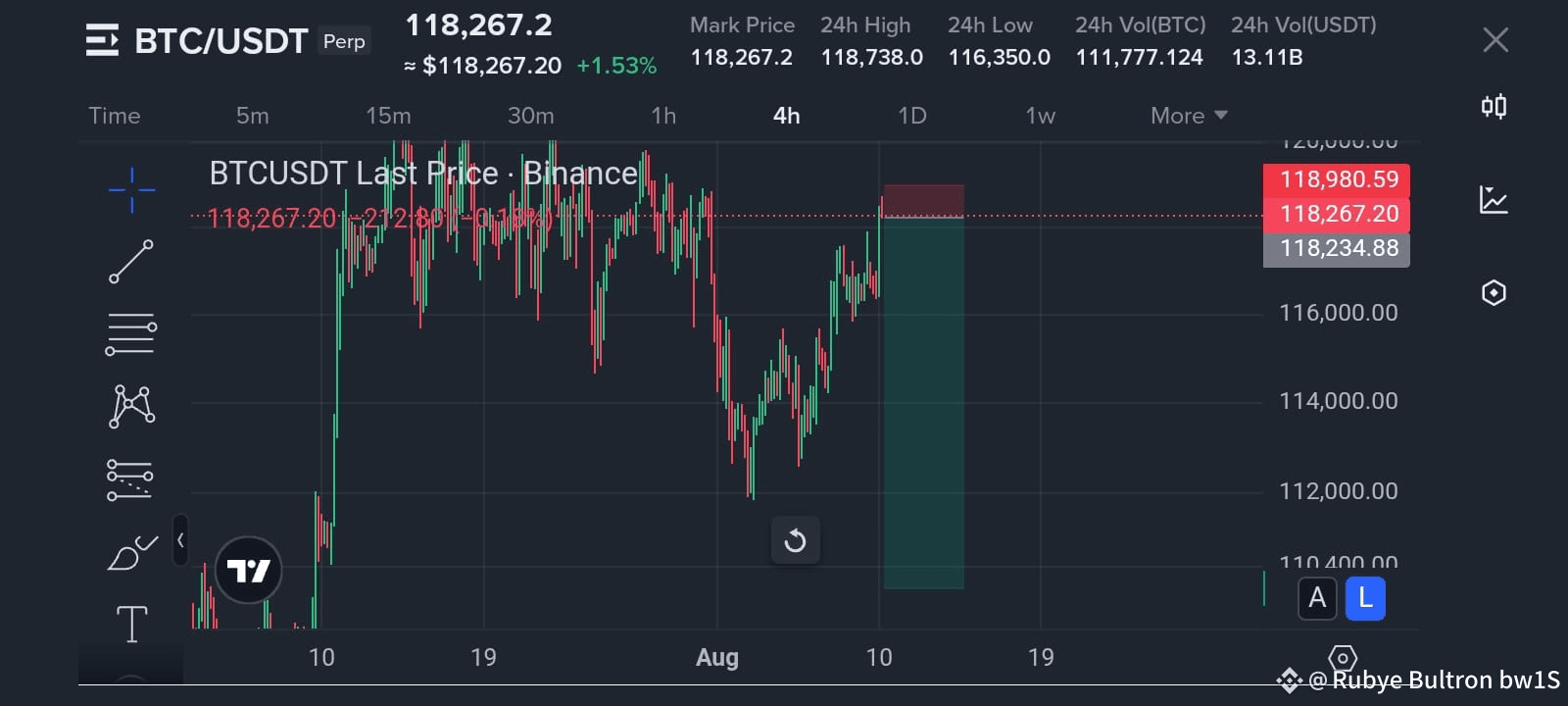
Task: Open the long/short position forecasting tool
Action: (129, 479)
